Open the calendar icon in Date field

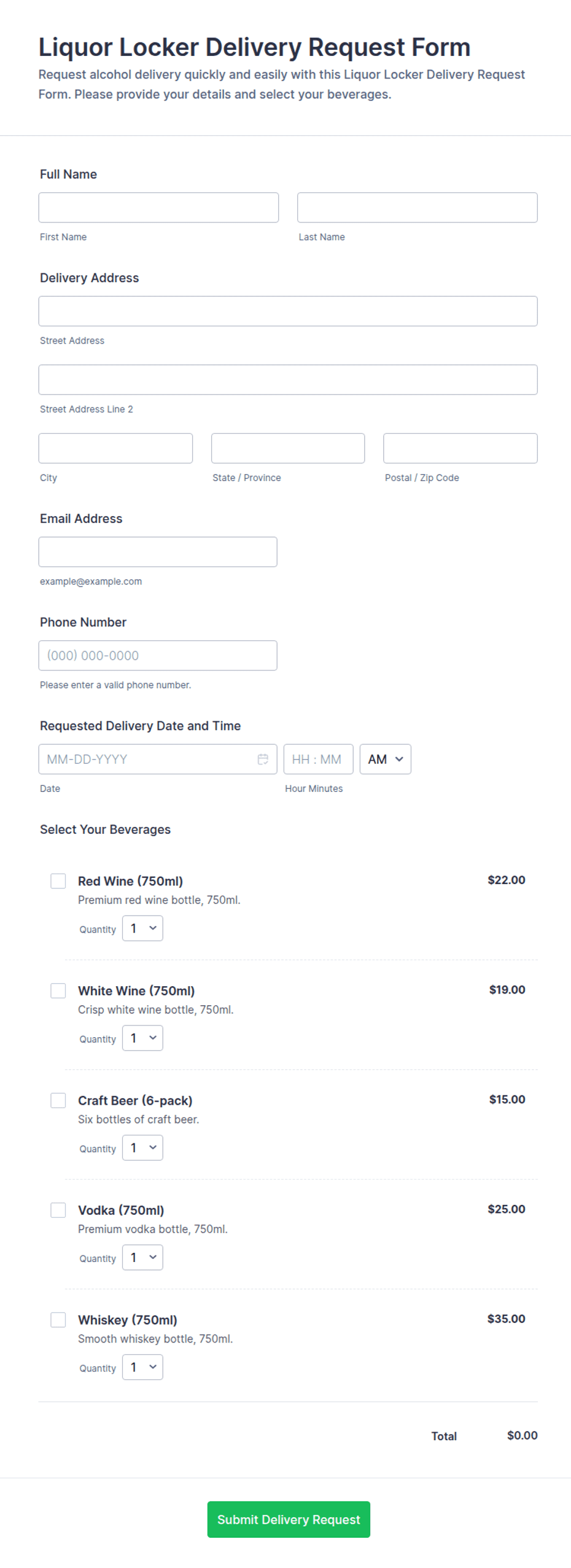coord(262,759)
